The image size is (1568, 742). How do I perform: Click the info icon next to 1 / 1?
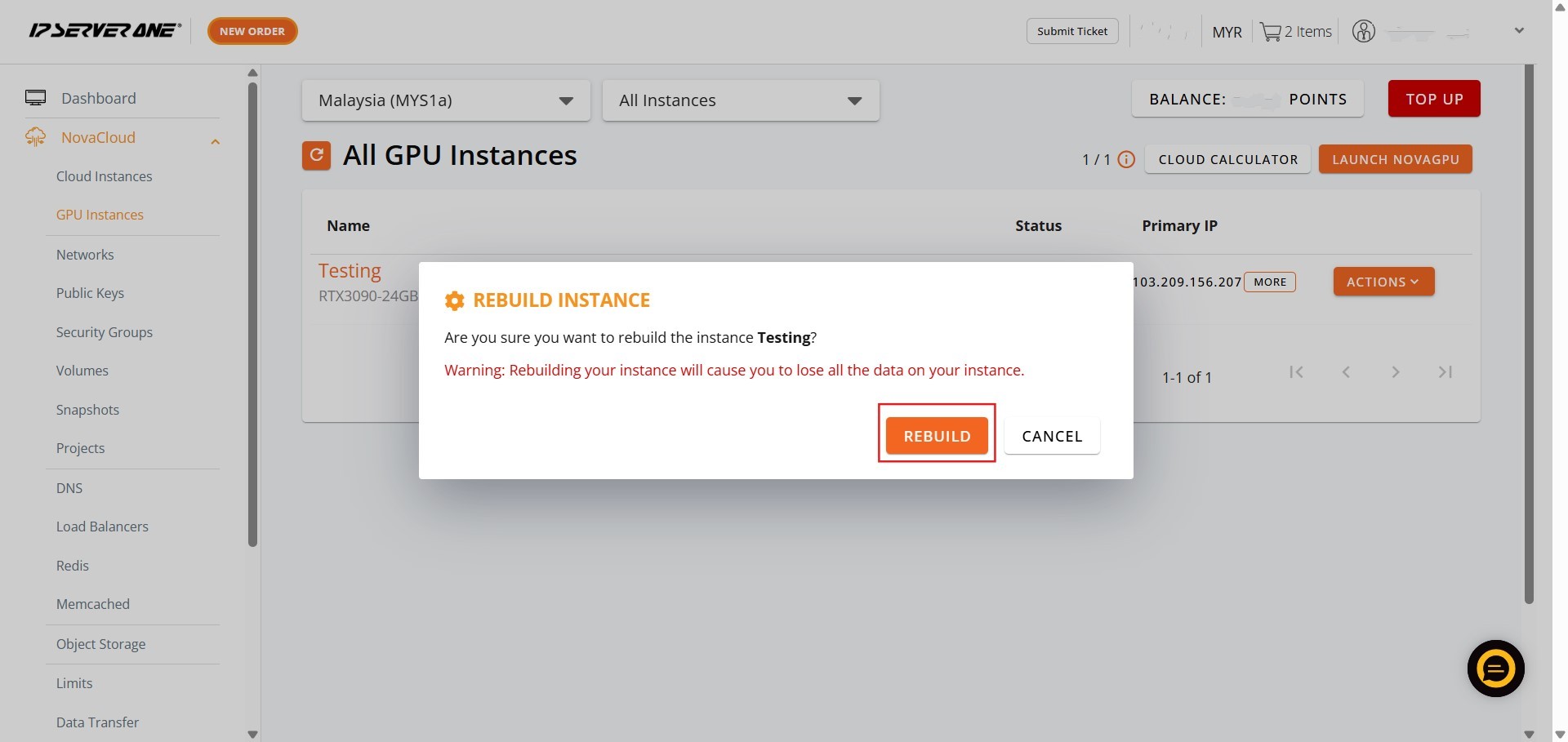click(1126, 159)
